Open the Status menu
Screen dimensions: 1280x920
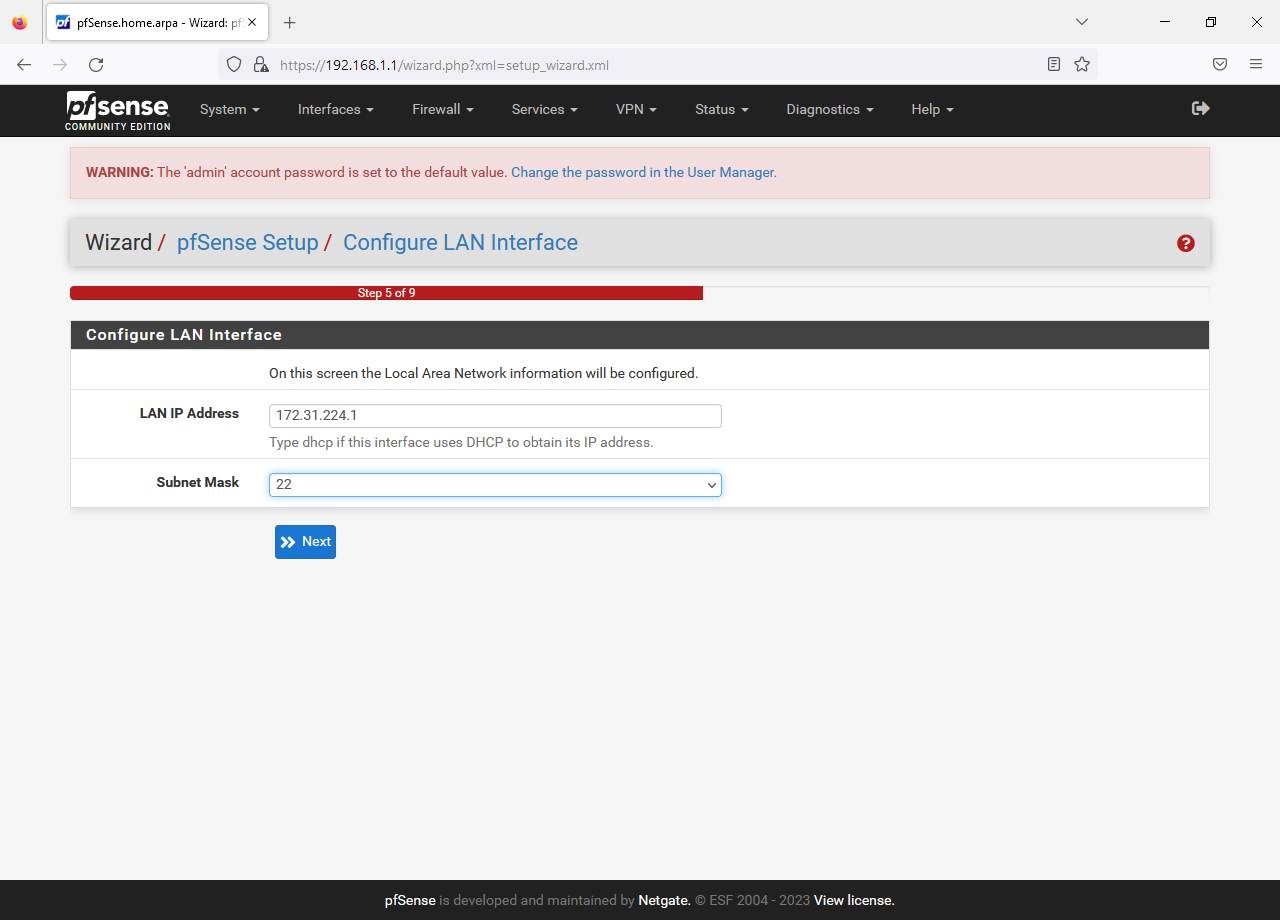pyautogui.click(x=722, y=109)
